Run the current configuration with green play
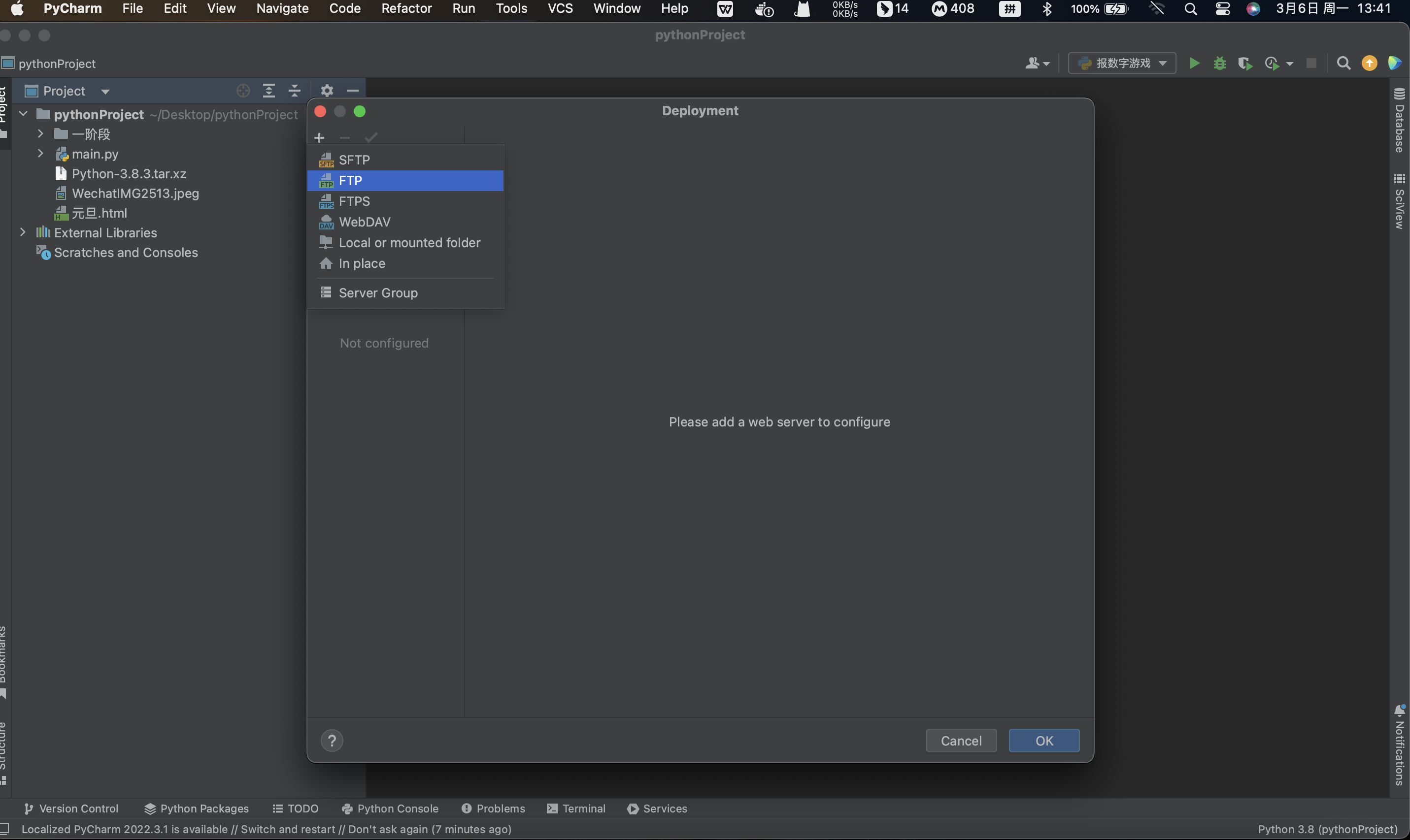 1194,64
